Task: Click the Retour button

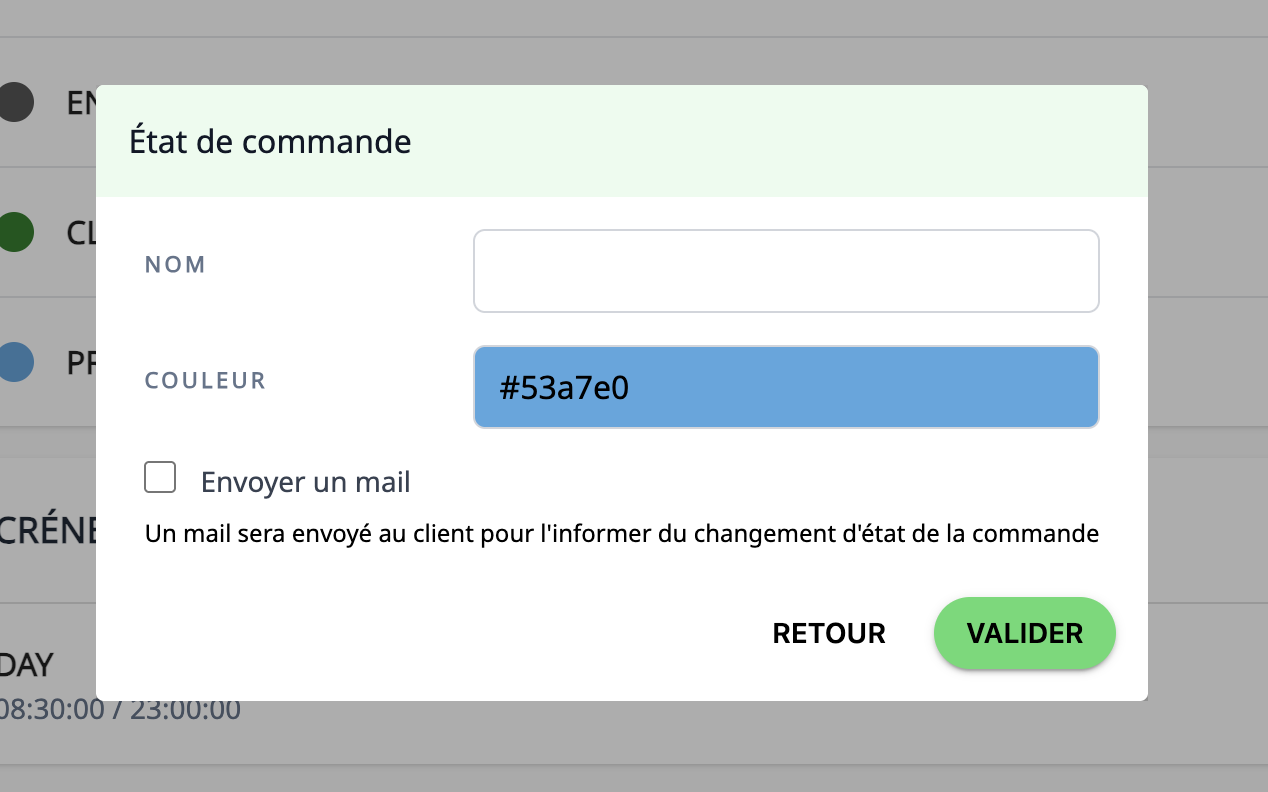Action: pos(829,633)
